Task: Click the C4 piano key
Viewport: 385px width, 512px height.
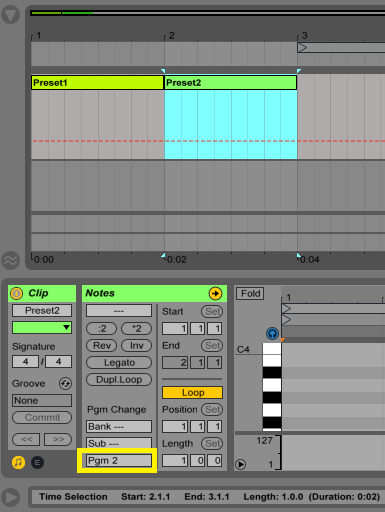Action: [x=272, y=349]
